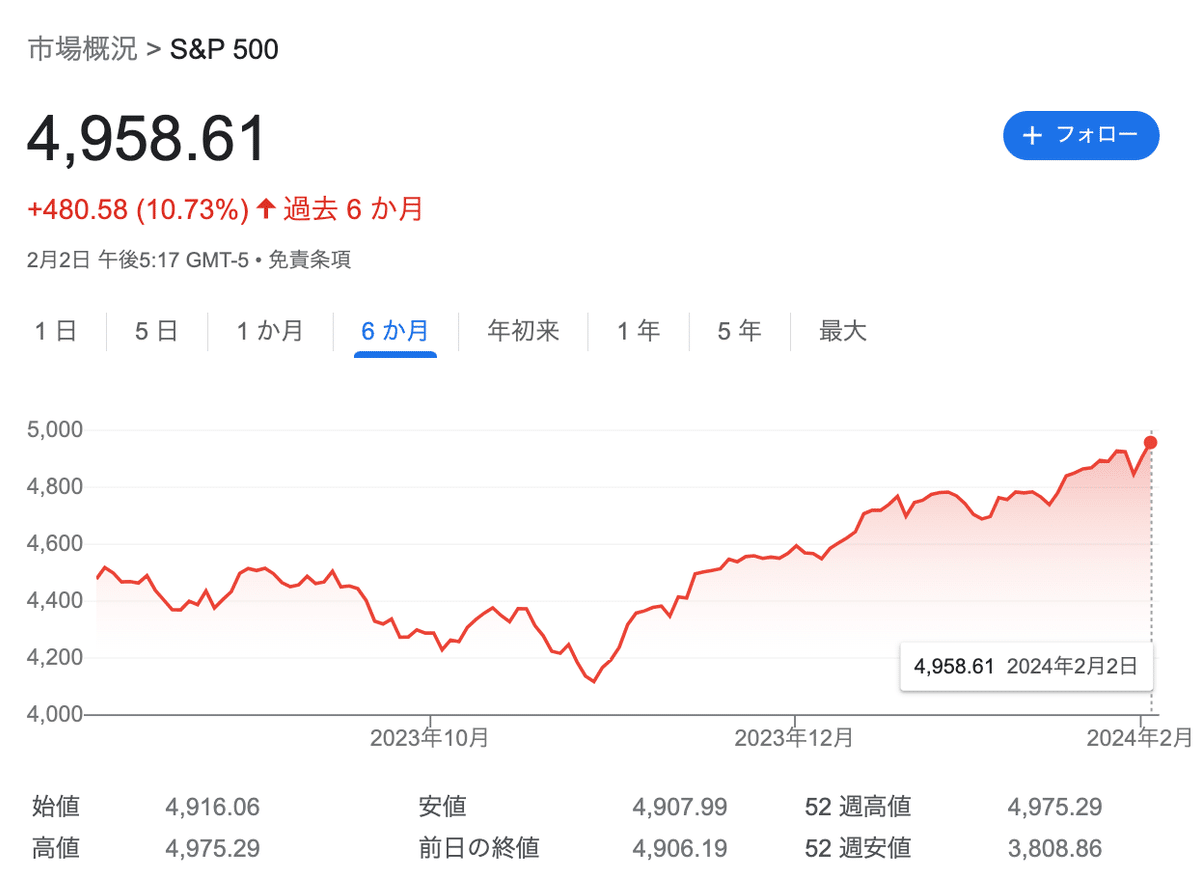Click the currently active 6 か月 tab
This screenshot has width=1200, height=878.
click(396, 331)
